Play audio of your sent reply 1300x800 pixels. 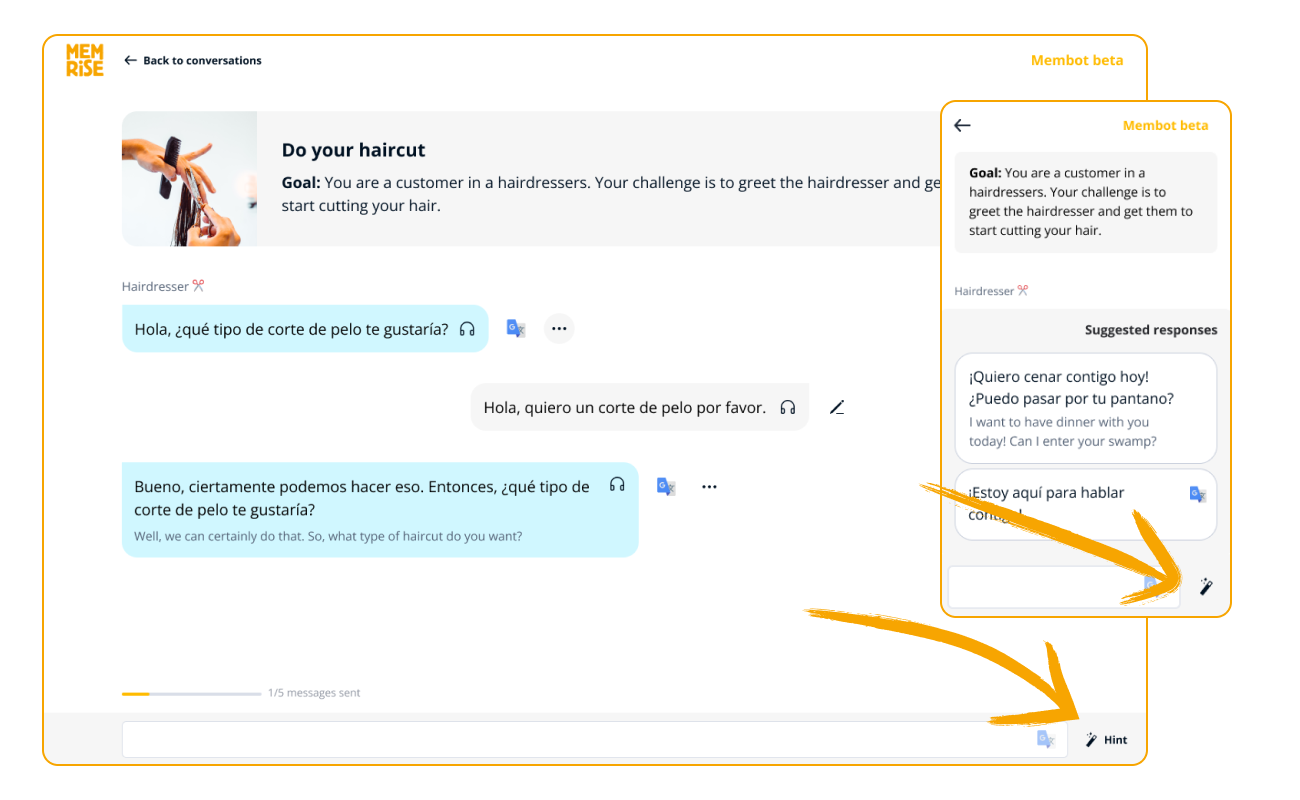tap(788, 407)
